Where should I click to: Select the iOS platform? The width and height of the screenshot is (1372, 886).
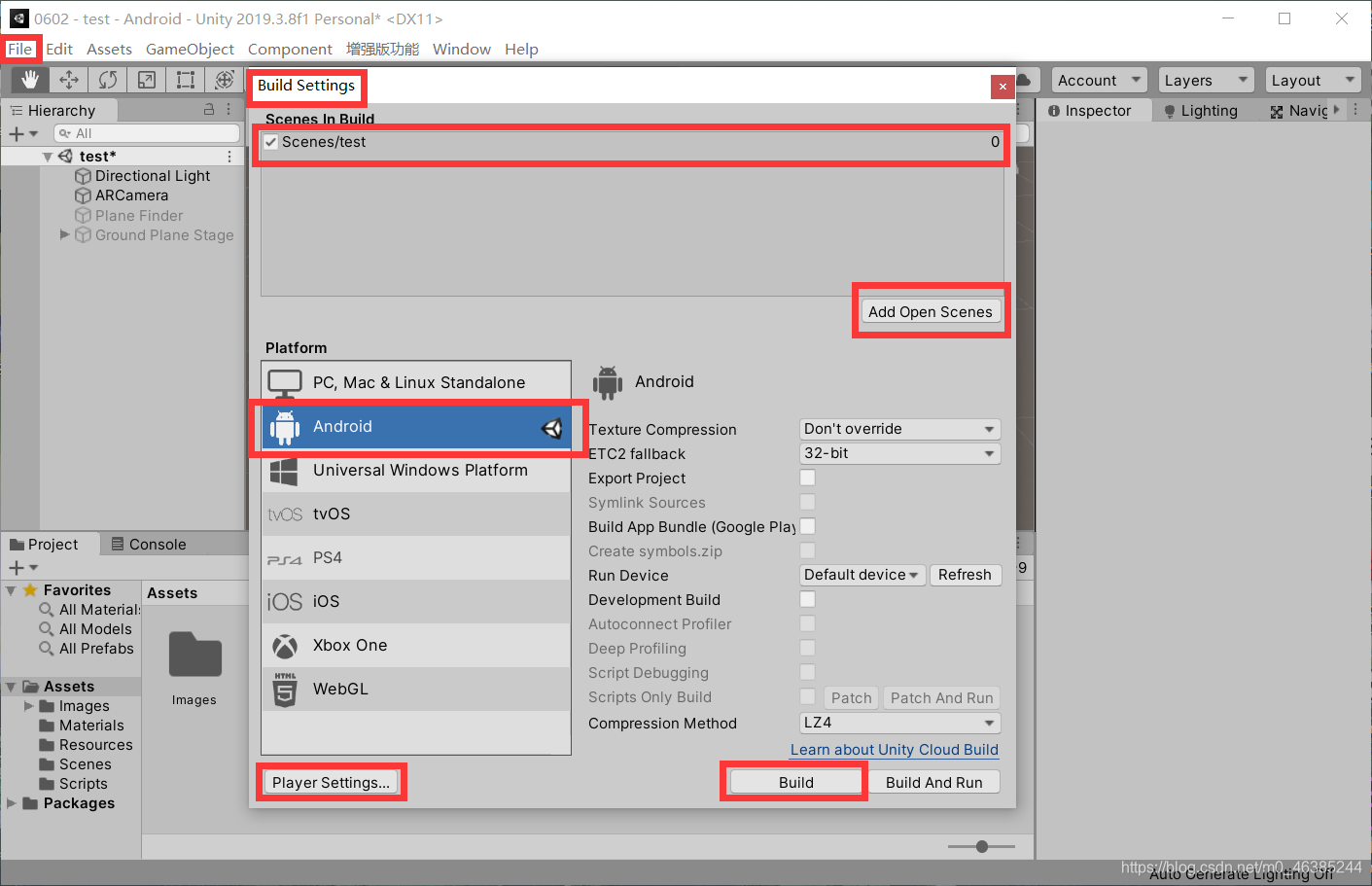click(x=416, y=602)
